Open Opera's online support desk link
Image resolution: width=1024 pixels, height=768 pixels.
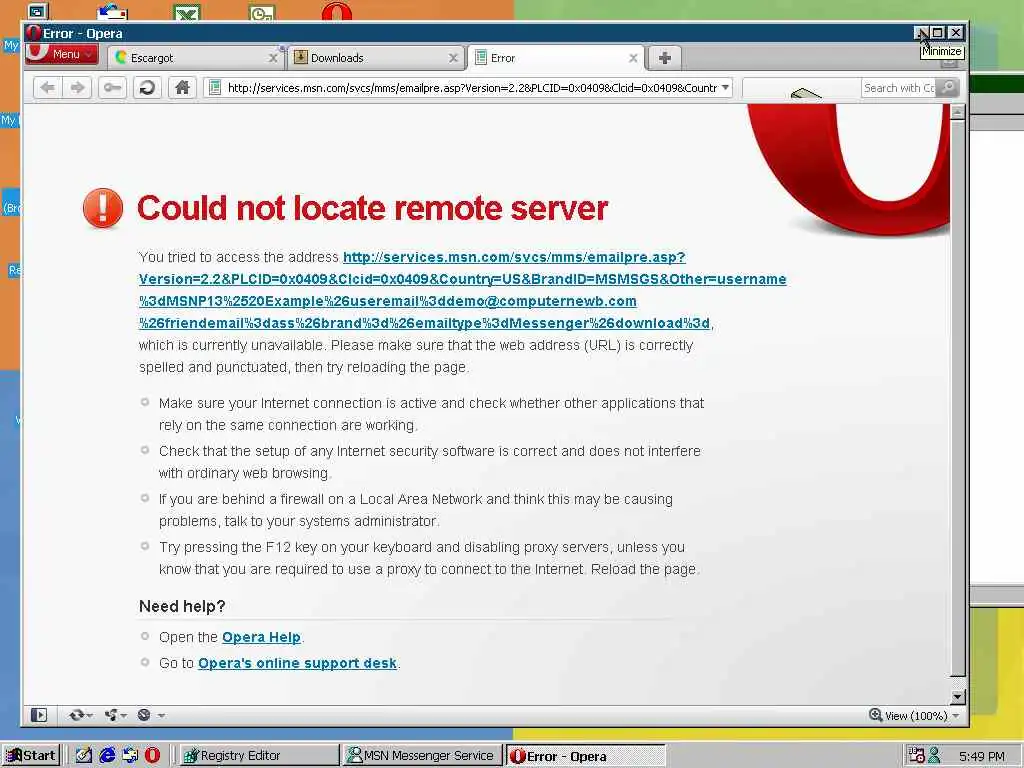(x=297, y=664)
